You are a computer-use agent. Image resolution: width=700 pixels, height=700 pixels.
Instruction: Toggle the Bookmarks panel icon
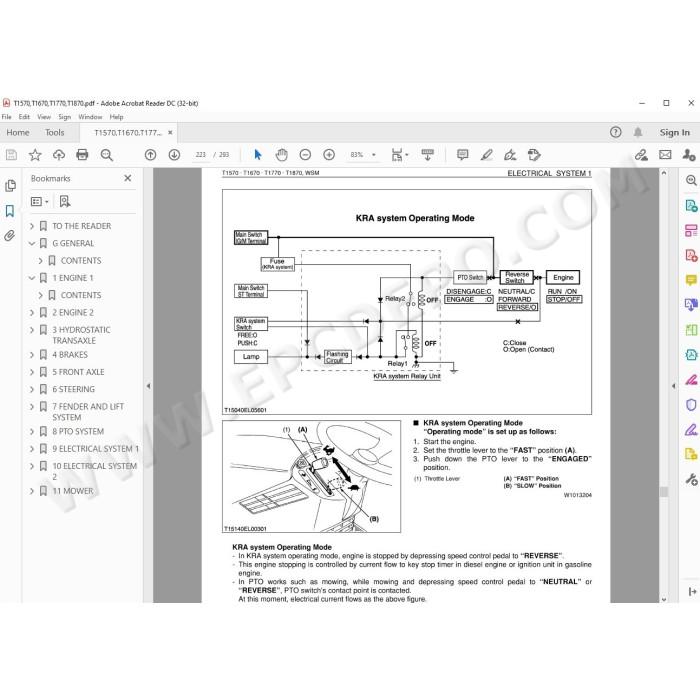coord(10,211)
